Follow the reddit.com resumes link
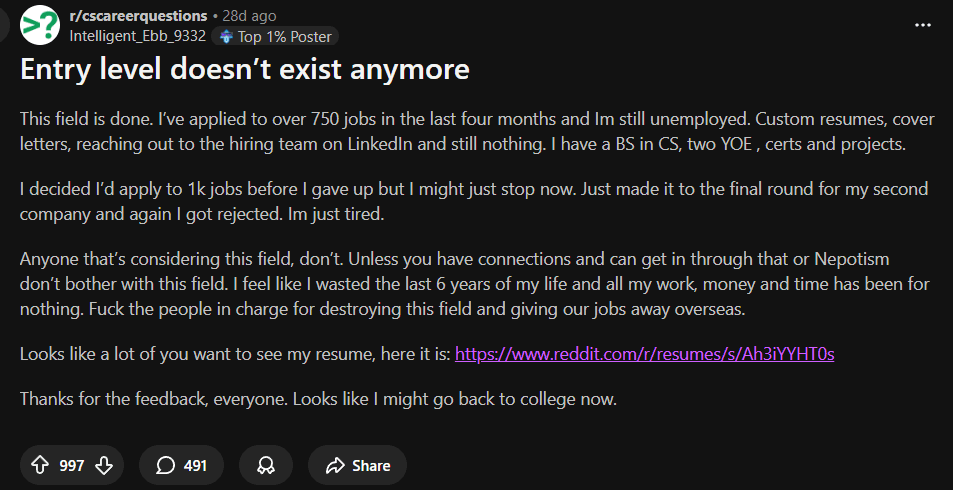Screen dimensions: 953x490 coord(644,354)
